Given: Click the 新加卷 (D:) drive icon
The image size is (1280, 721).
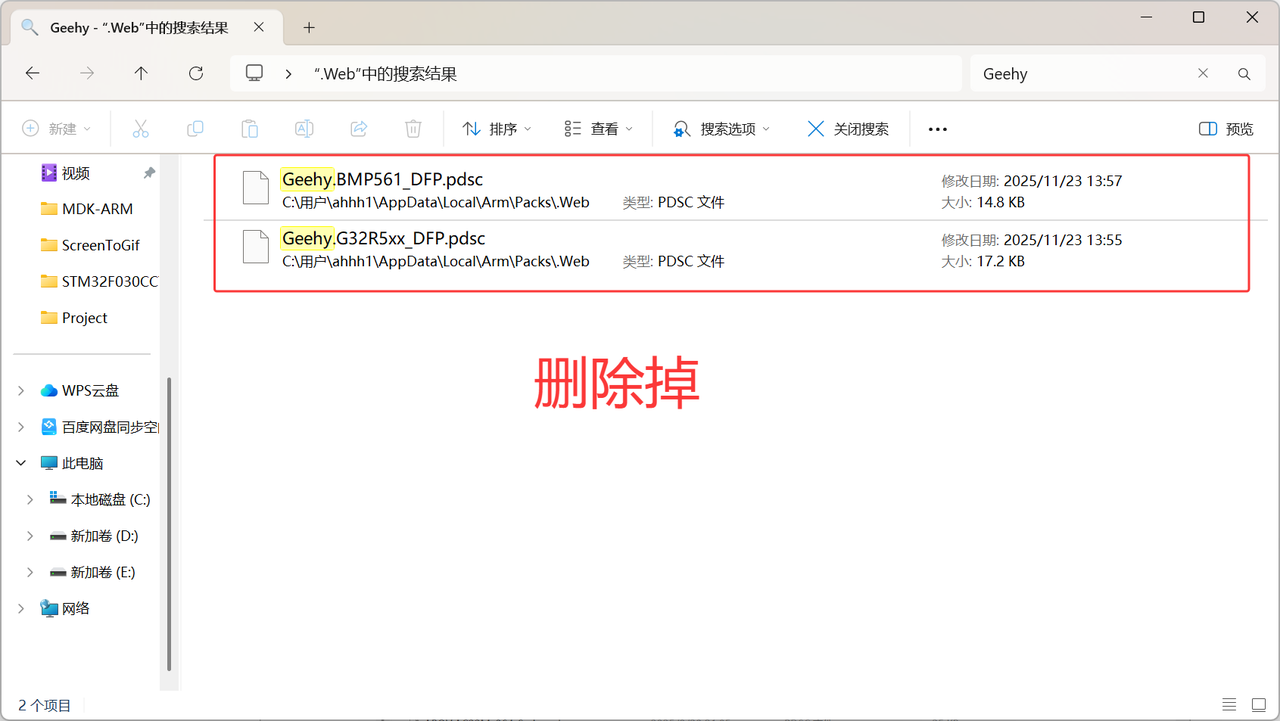Looking at the screenshot, I should coord(58,536).
